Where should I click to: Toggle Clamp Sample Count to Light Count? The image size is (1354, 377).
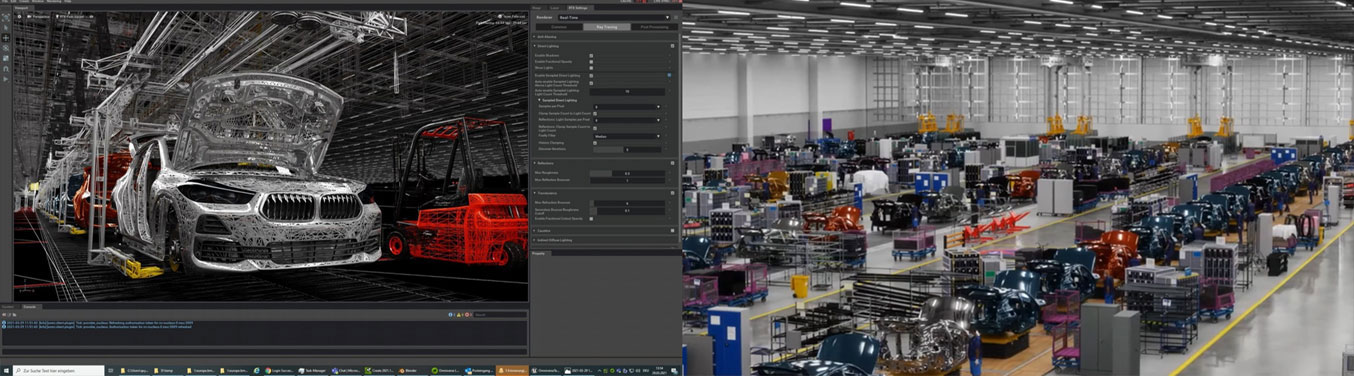click(x=595, y=113)
